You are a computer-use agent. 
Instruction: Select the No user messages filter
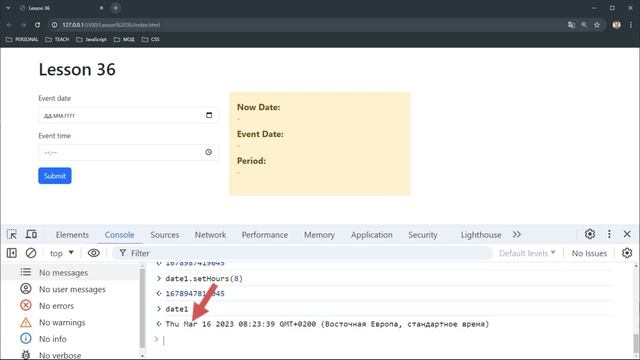(70, 289)
